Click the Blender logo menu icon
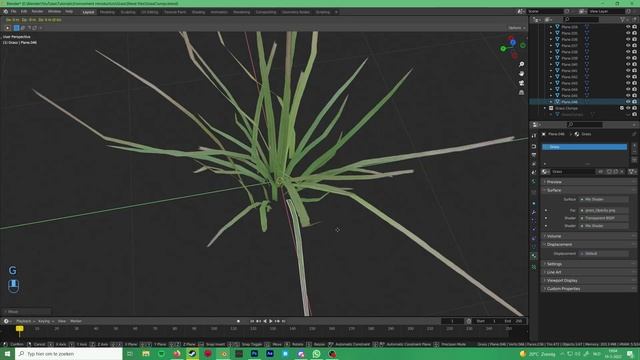This screenshot has width=640, height=360. click(x=5, y=11)
